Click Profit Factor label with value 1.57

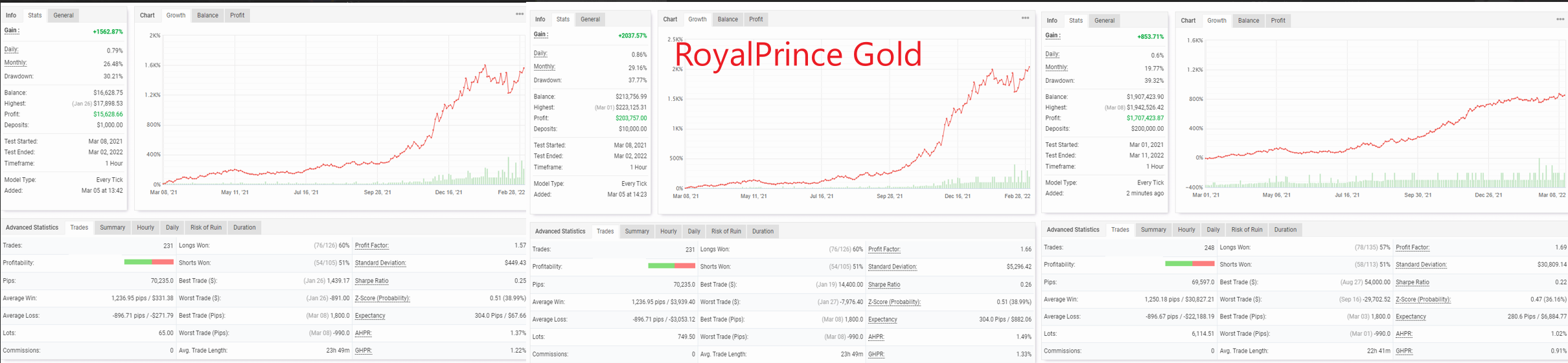[372, 245]
